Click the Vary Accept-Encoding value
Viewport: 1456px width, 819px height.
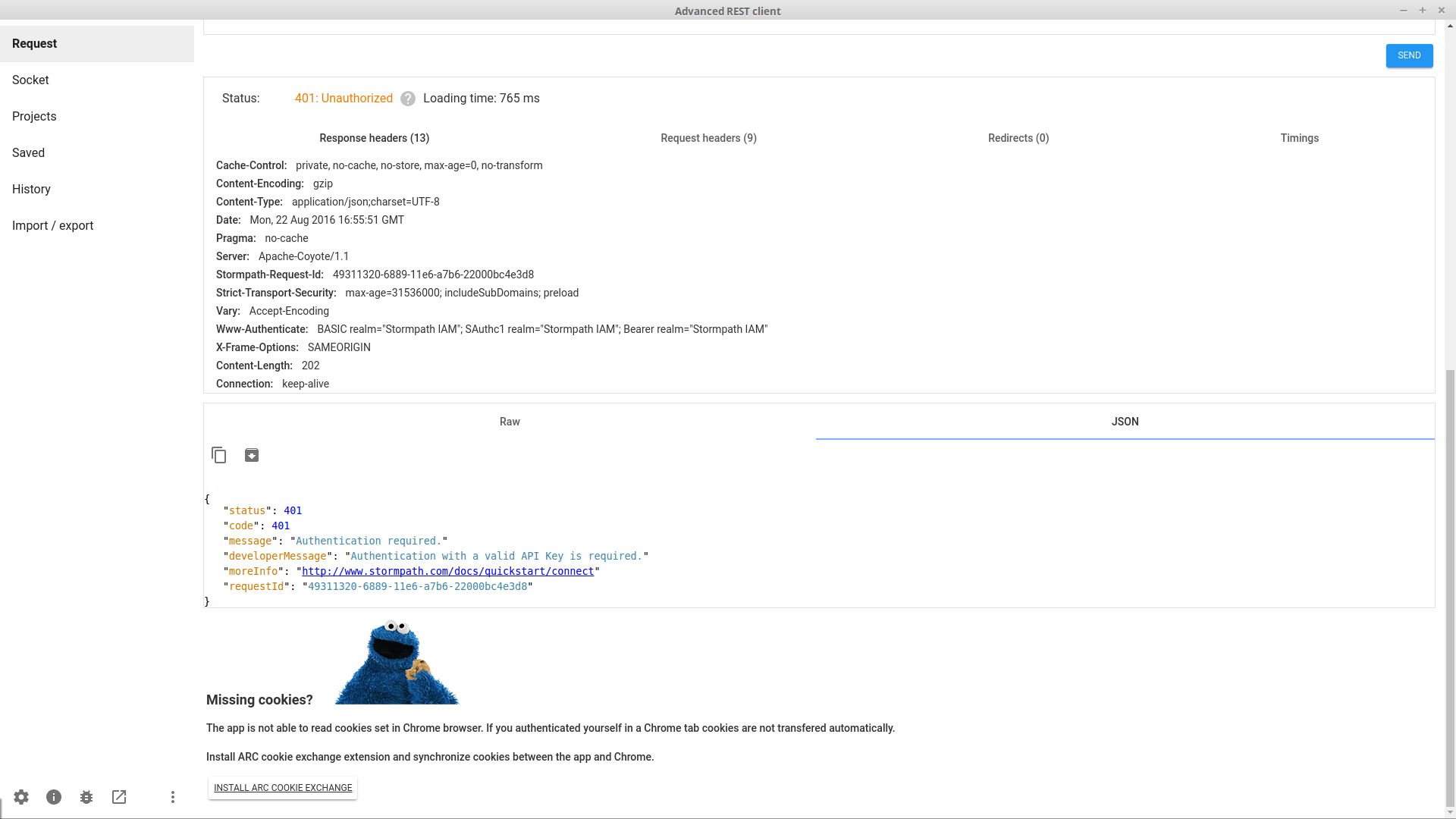pyautogui.click(x=289, y=311)
